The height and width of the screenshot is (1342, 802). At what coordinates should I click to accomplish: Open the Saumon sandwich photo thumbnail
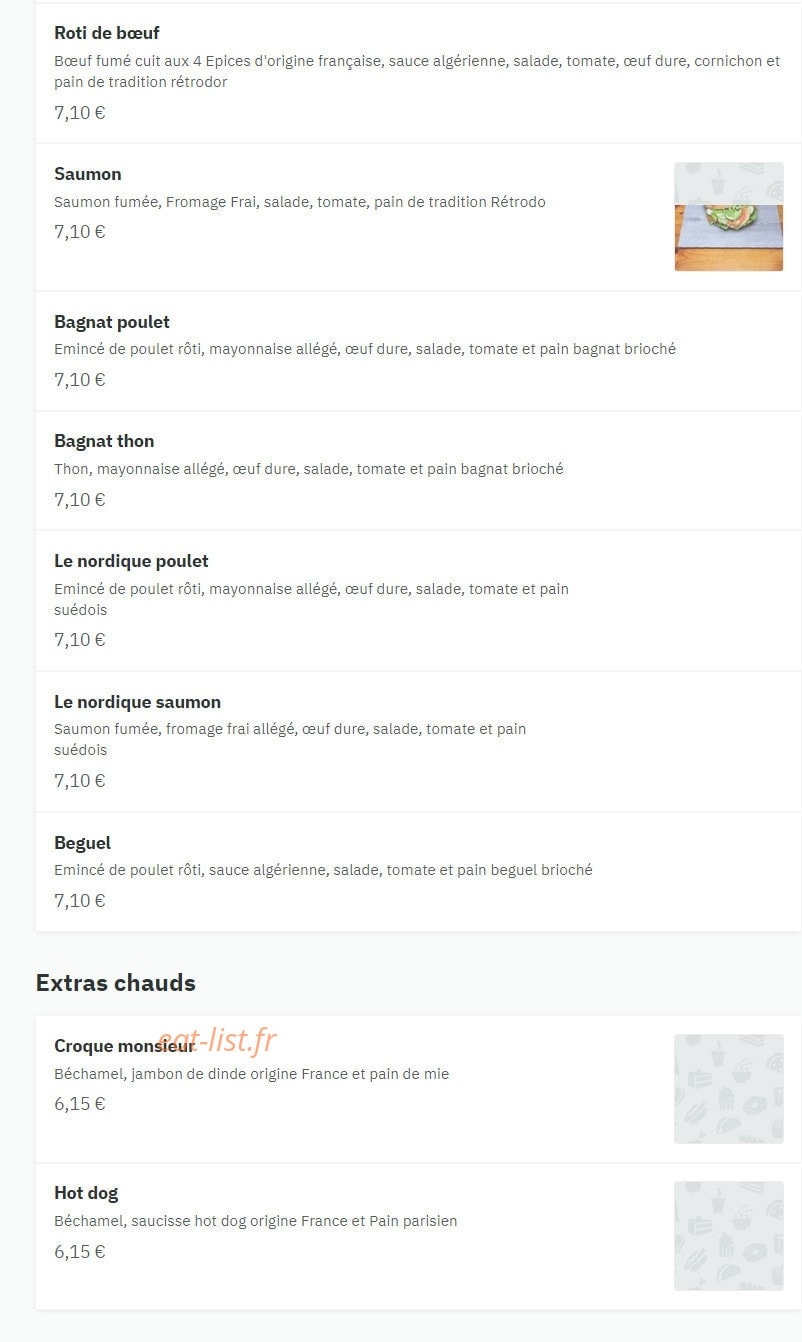point(728,216)
